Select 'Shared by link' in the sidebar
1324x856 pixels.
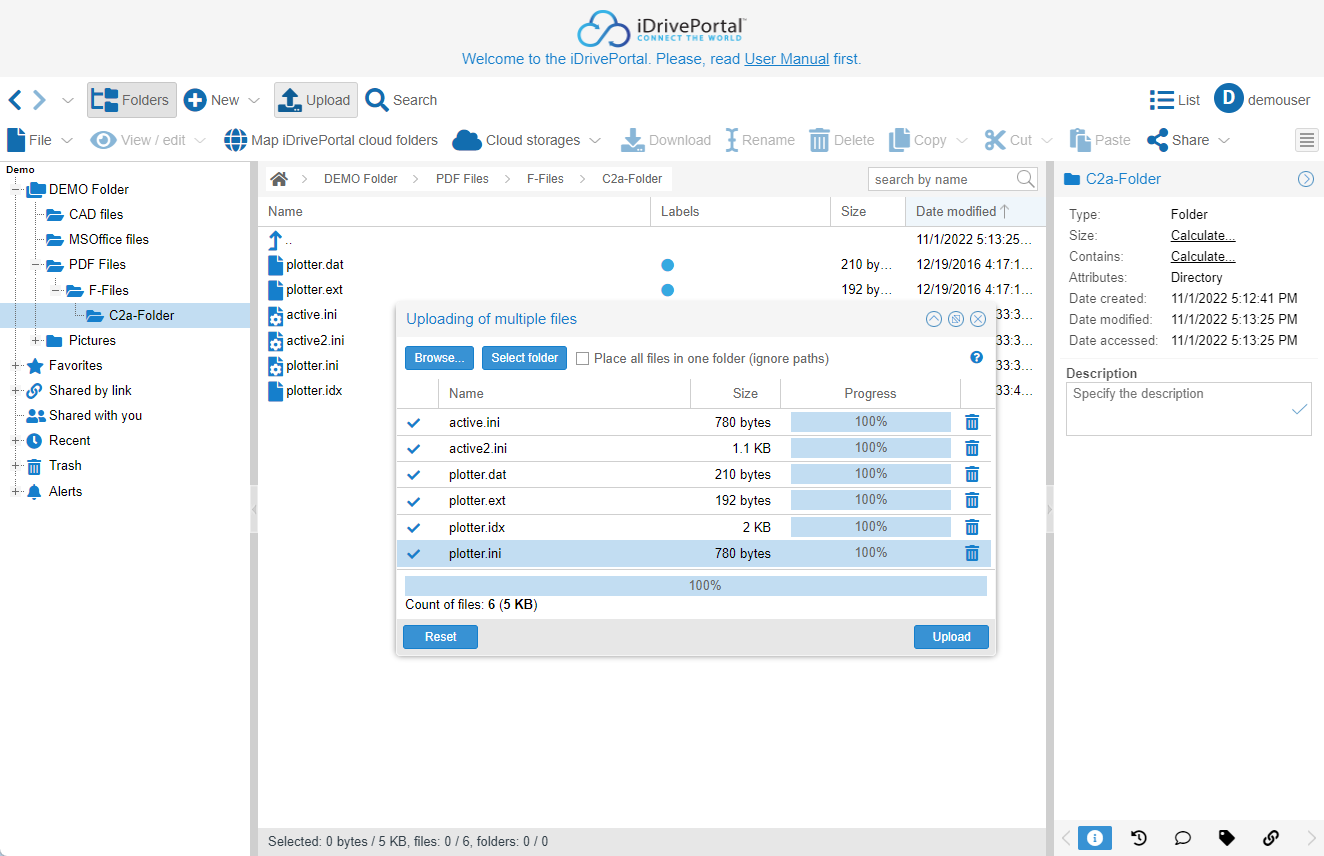(90, 390)
